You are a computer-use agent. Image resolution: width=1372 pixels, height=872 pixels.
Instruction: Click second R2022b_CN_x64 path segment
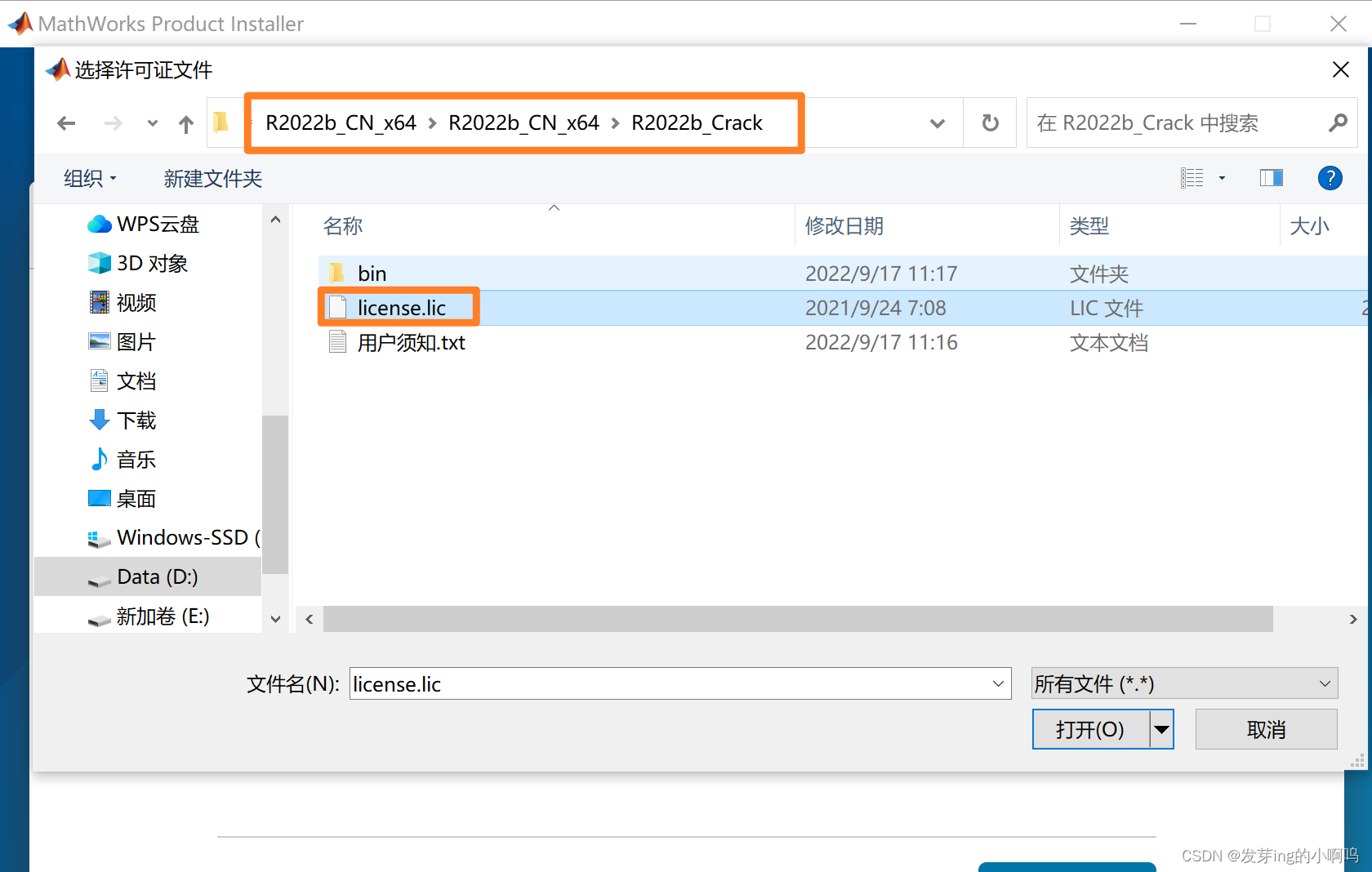click(x=523, y=122)
